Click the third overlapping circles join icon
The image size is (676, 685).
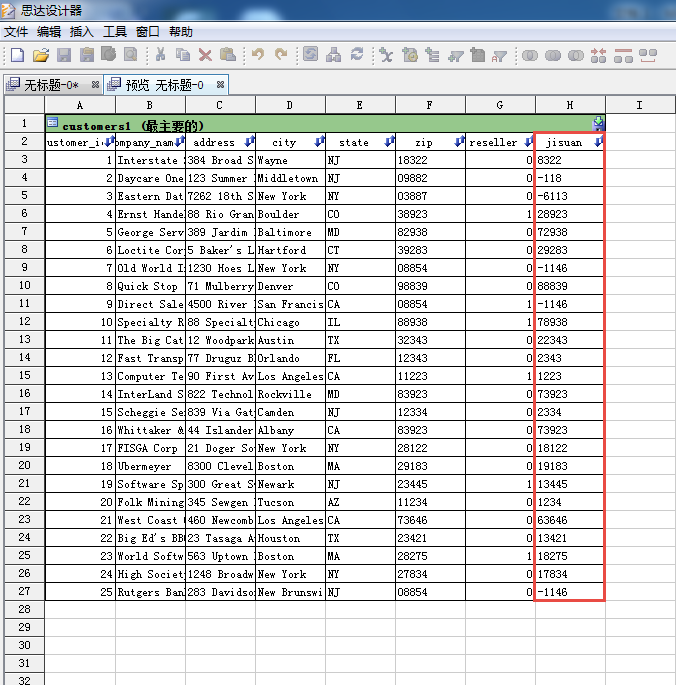(576, 56)
